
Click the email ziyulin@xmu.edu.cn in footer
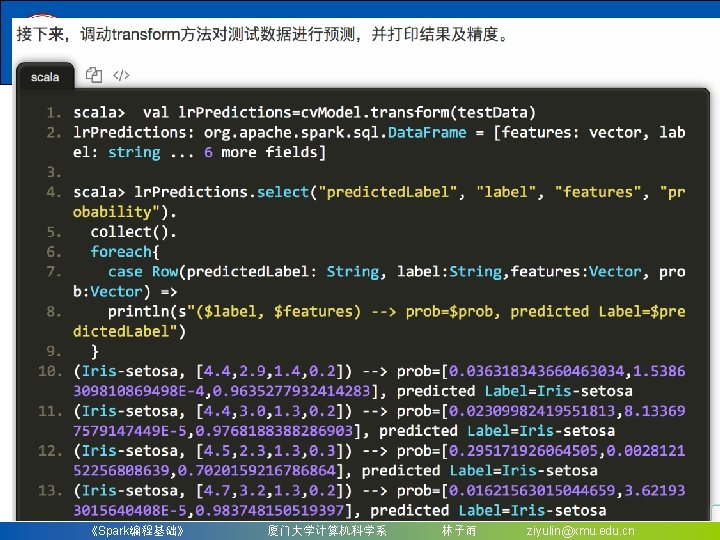click(580, 531)
